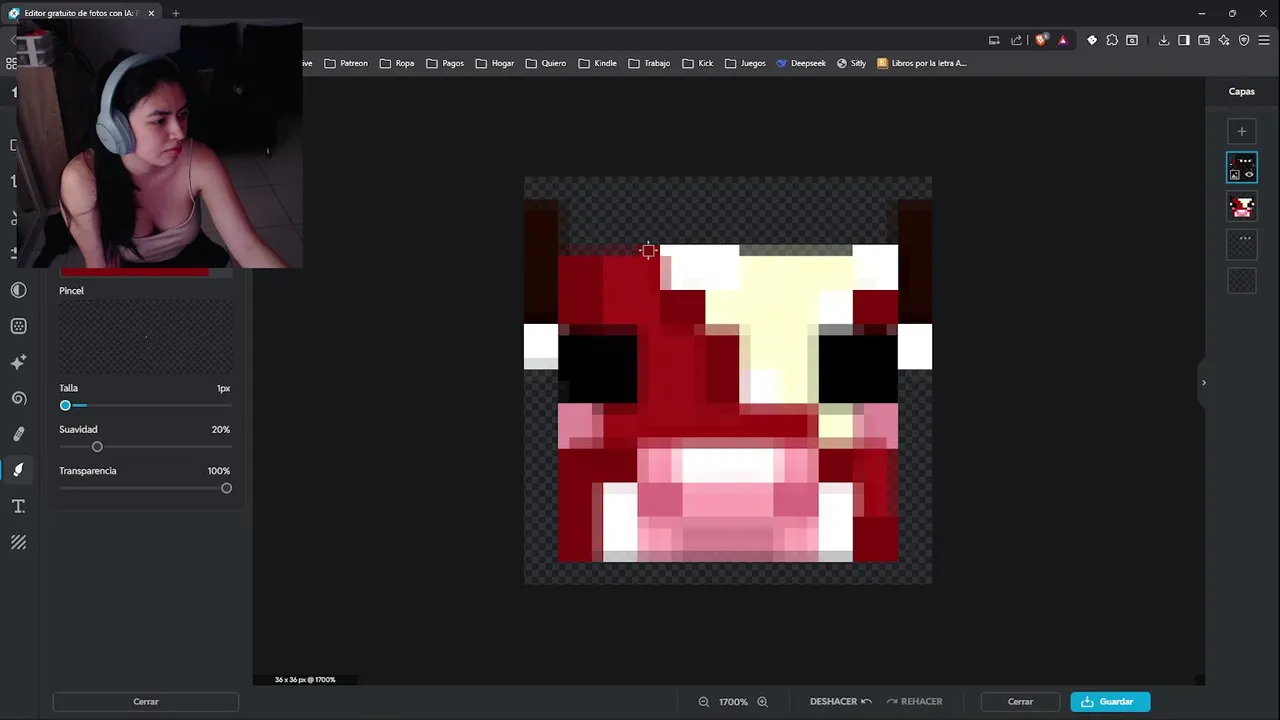Open the downloads arrow icon
Viewport: 1280px width, 720px height.
point(1164,40)
